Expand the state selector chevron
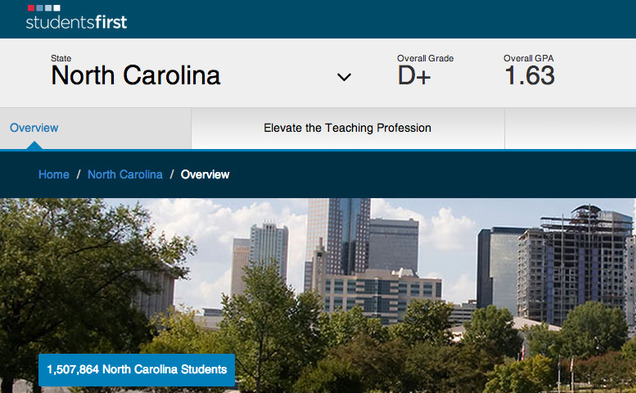The height and width of the screenshot is (393, 636). [344, 77]
